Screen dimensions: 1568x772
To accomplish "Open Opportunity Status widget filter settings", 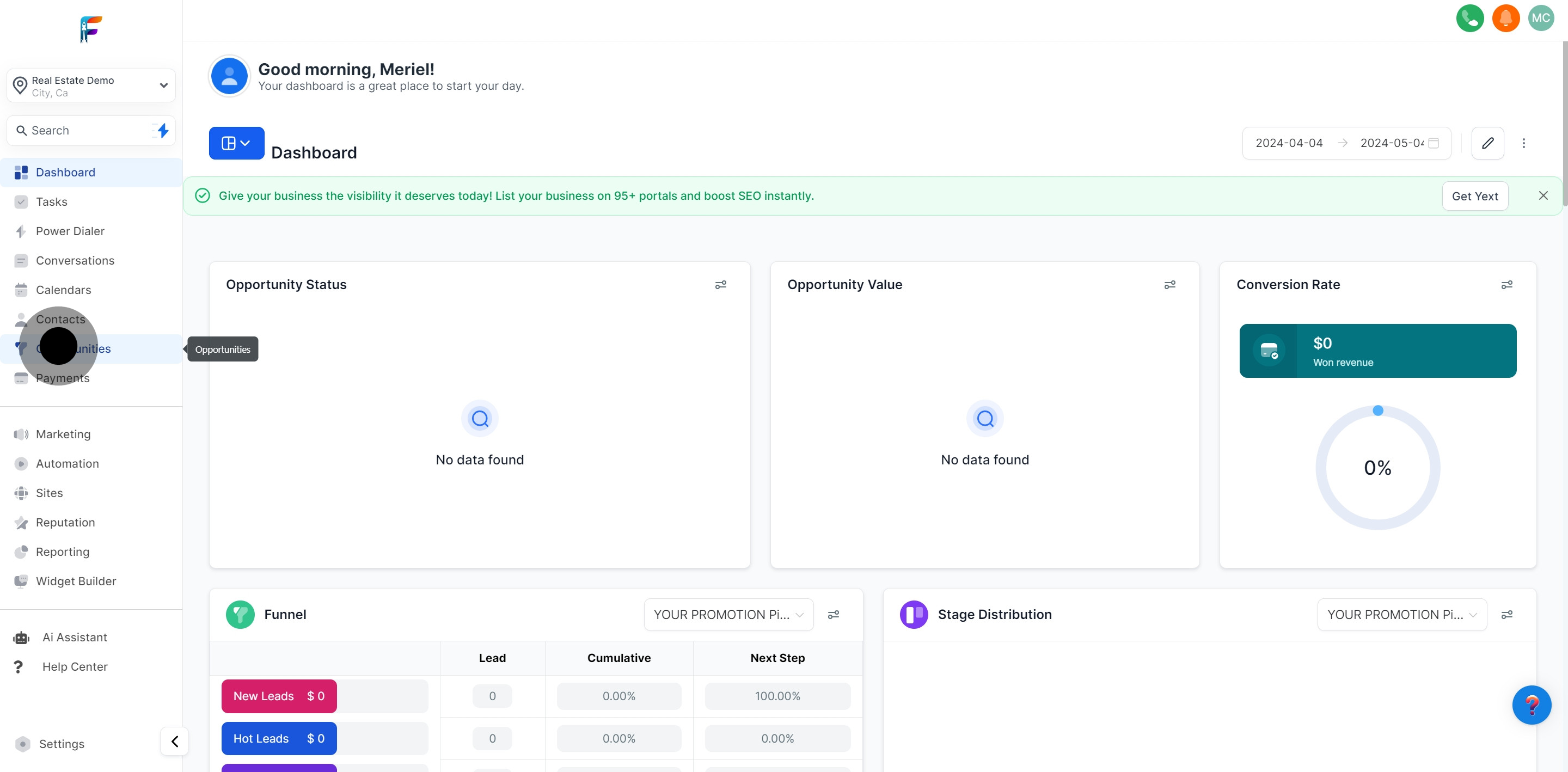I will tap(720, 284).
